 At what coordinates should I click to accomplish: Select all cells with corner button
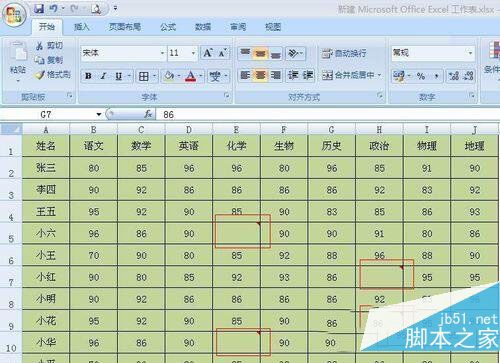coord(11,129)
